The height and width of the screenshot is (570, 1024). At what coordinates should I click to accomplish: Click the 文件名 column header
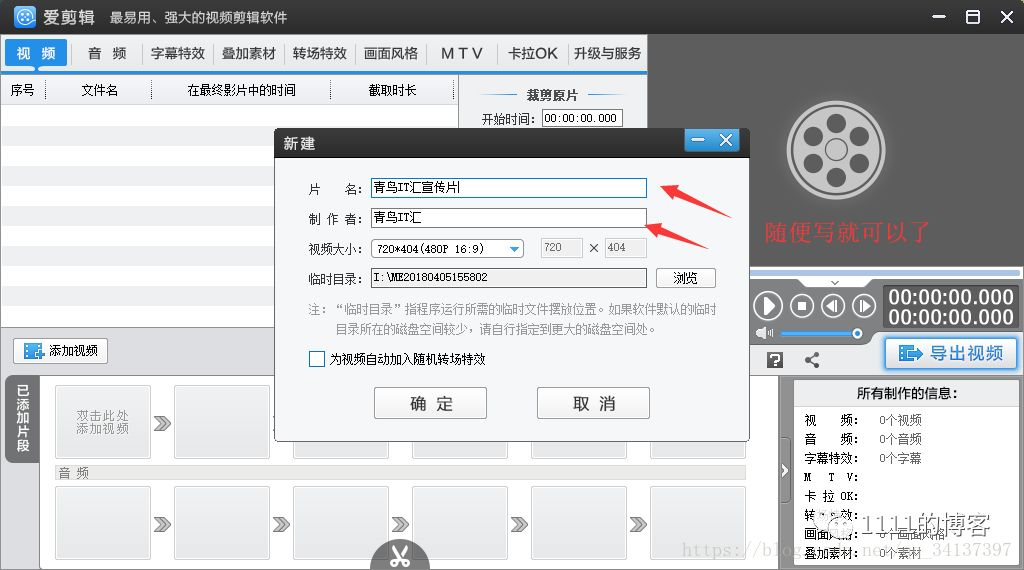(x=99, y=90)
